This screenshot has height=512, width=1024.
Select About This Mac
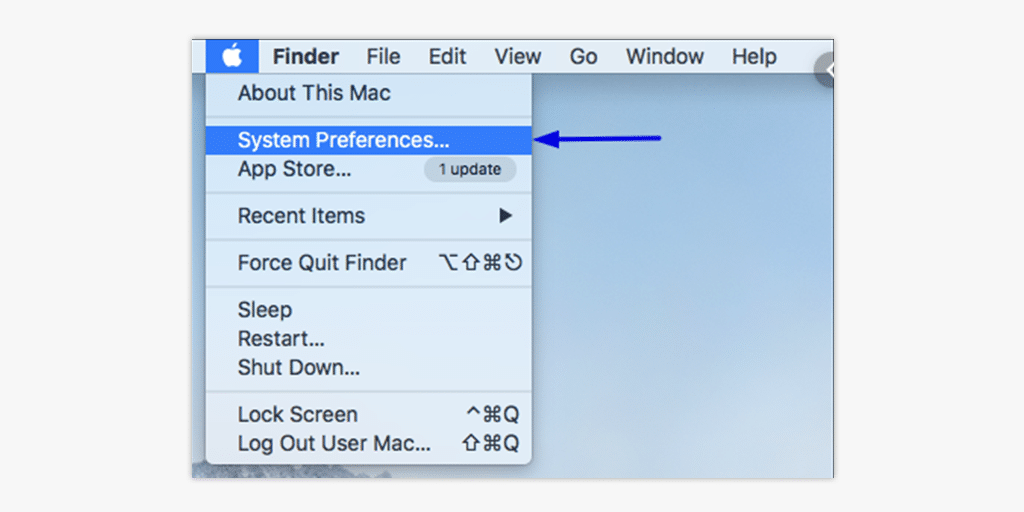314,94
